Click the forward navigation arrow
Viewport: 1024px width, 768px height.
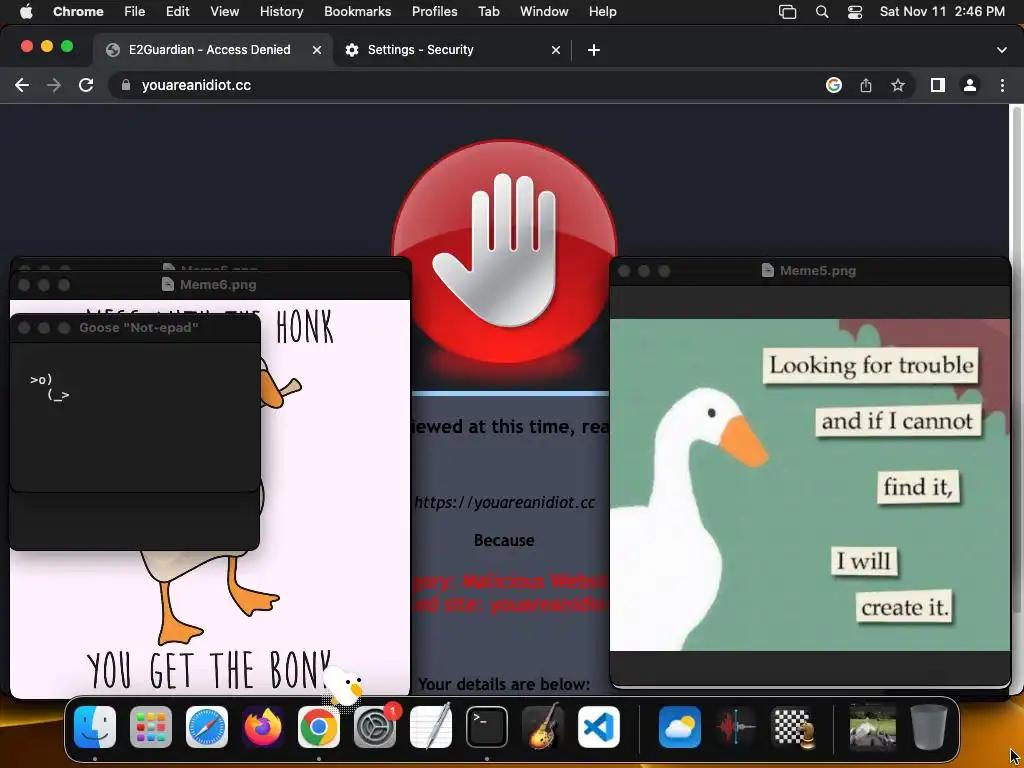click(x=54, y=85)
